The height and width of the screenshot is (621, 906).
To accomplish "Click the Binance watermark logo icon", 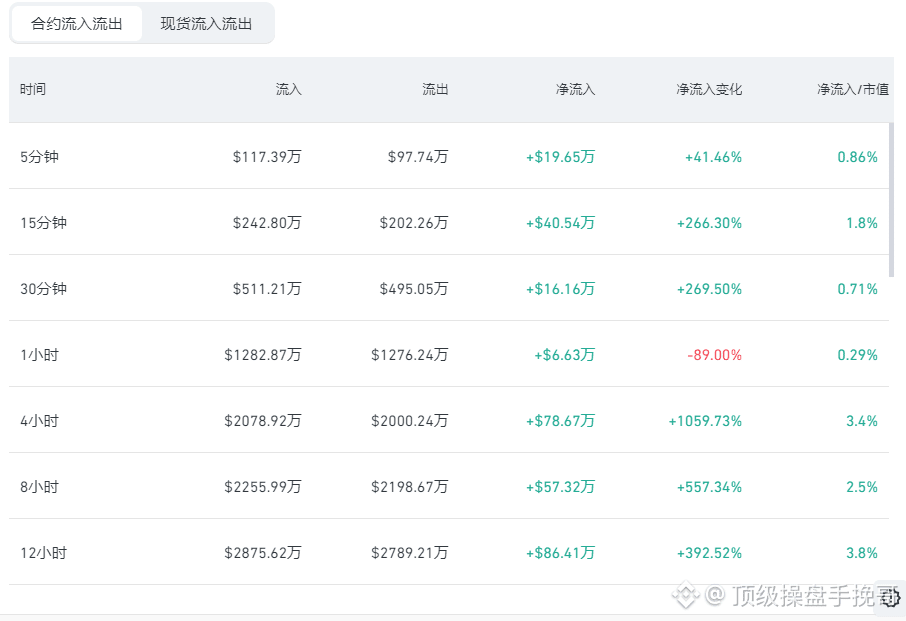I will coord(686,595).
